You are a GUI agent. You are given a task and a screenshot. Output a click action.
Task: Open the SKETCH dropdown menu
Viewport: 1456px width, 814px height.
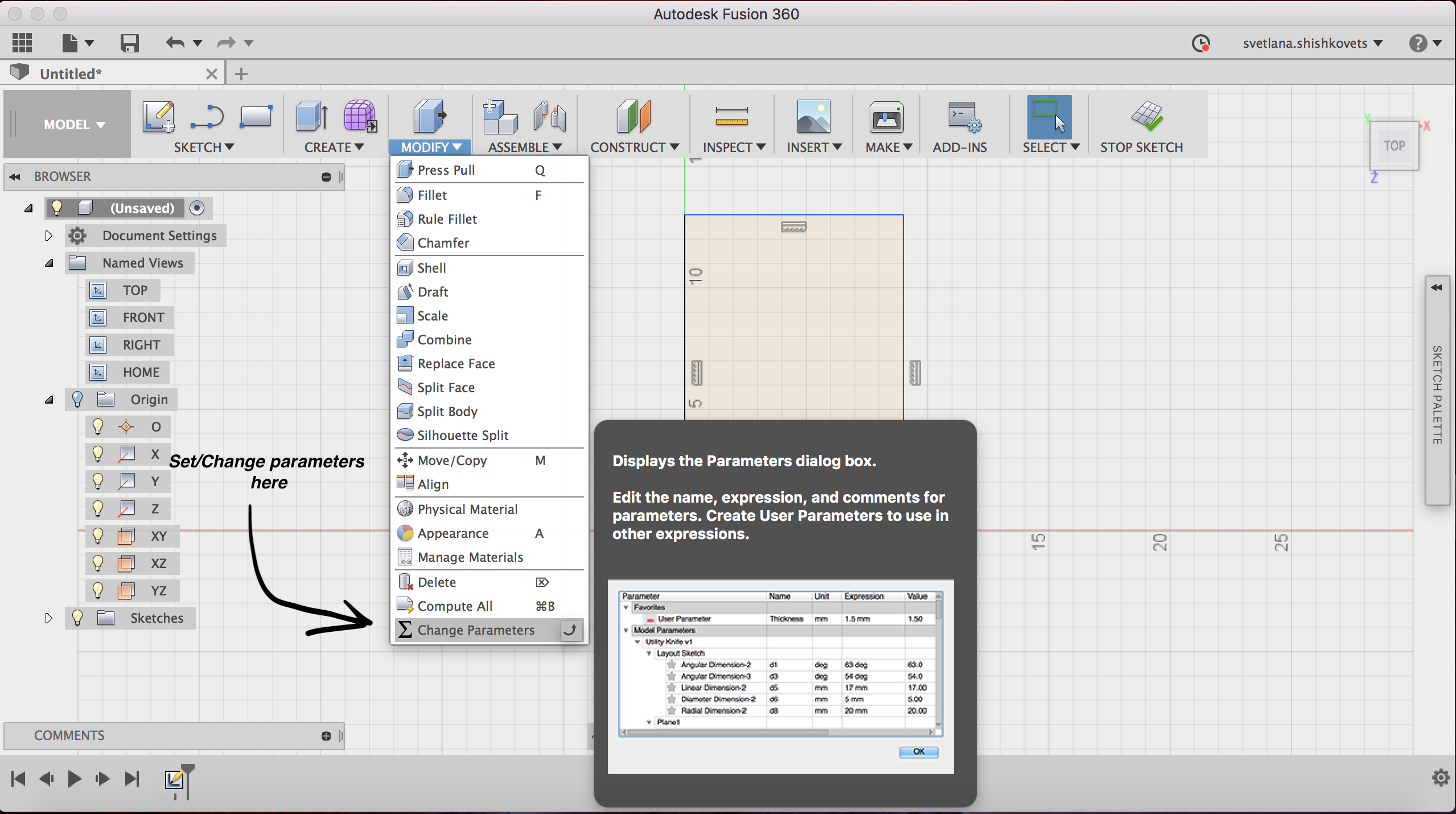[204, 147]
